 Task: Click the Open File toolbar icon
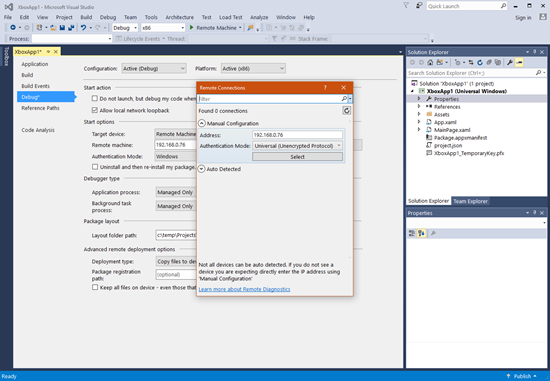pyautogui.click(x=53, y=27)
